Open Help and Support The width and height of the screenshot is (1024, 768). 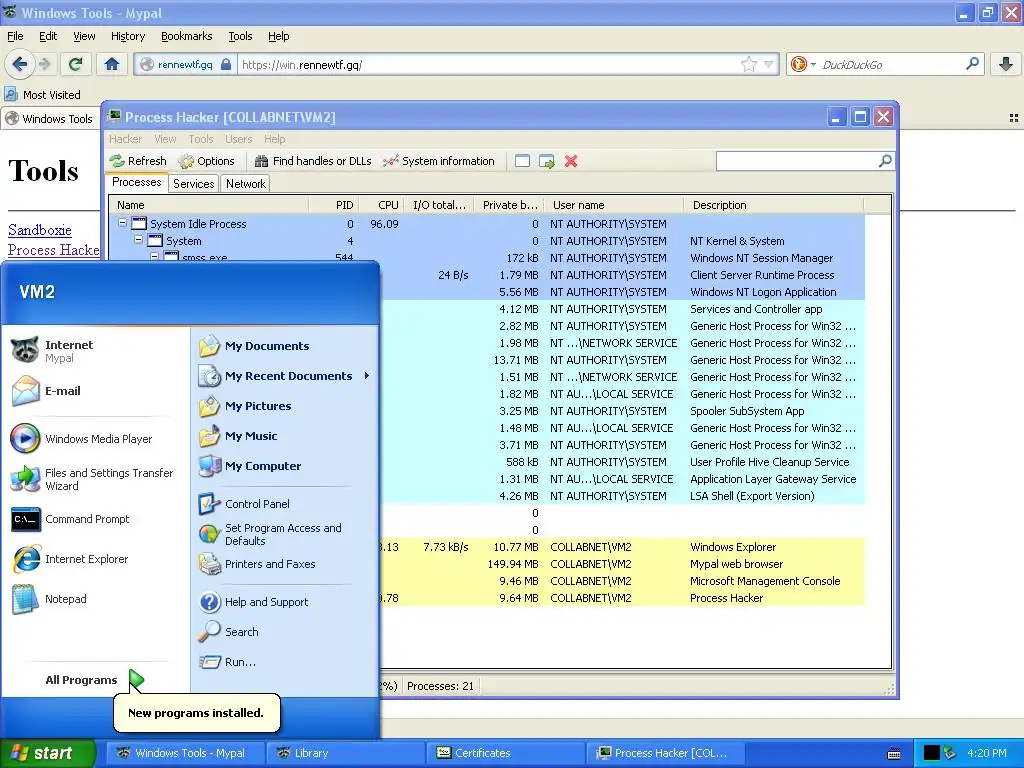[x=253, y=602]
